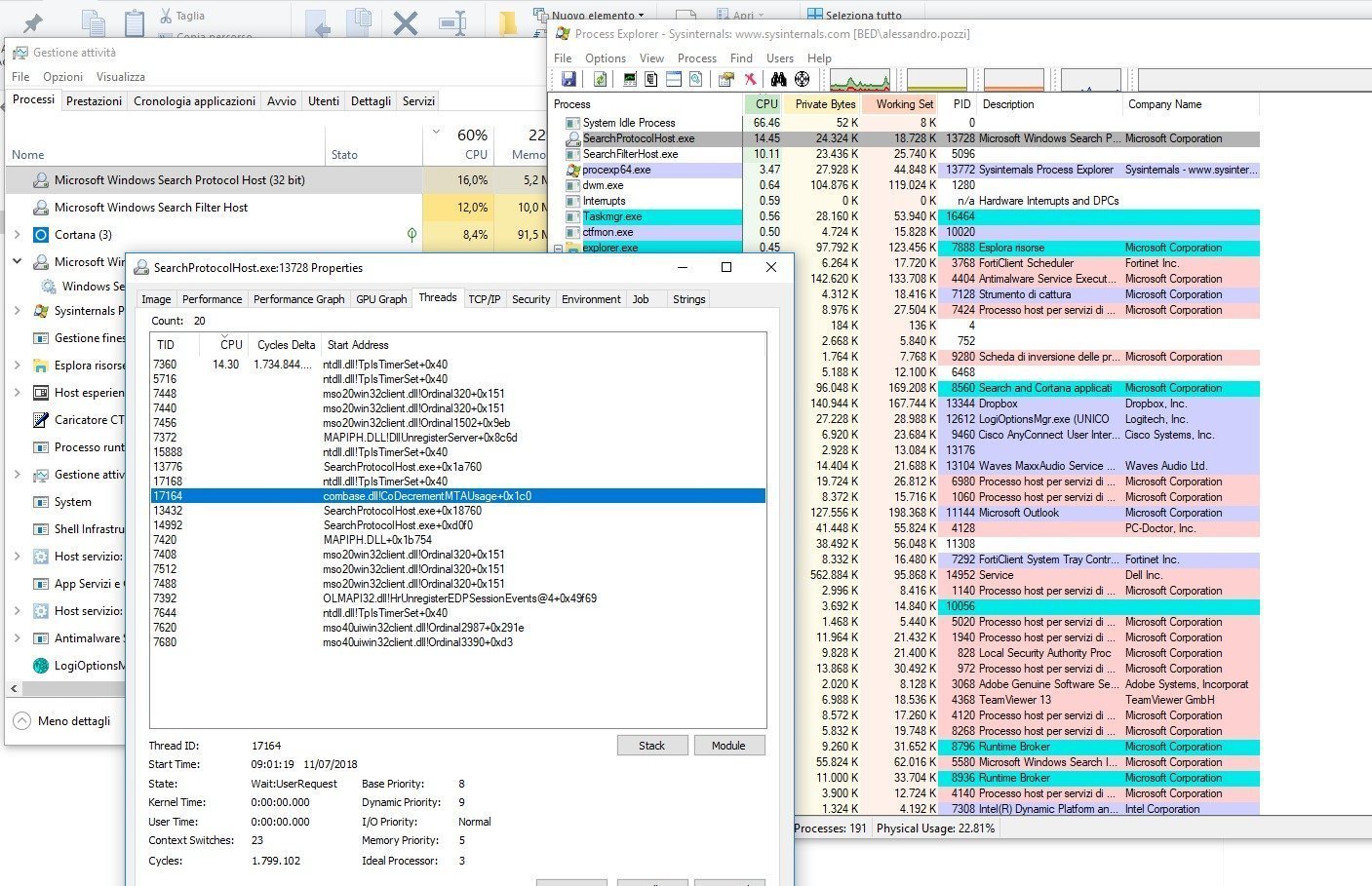Select Cortana icon row in Gestione attività

point(41,235)
